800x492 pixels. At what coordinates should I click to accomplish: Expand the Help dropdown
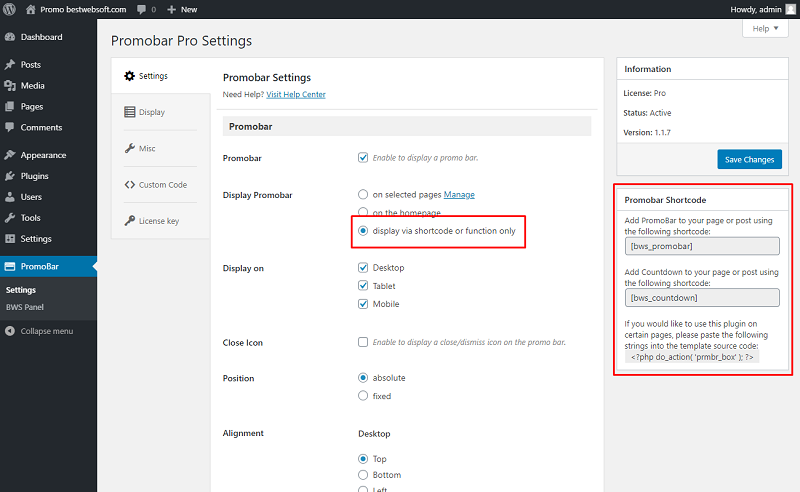[765, 29]
